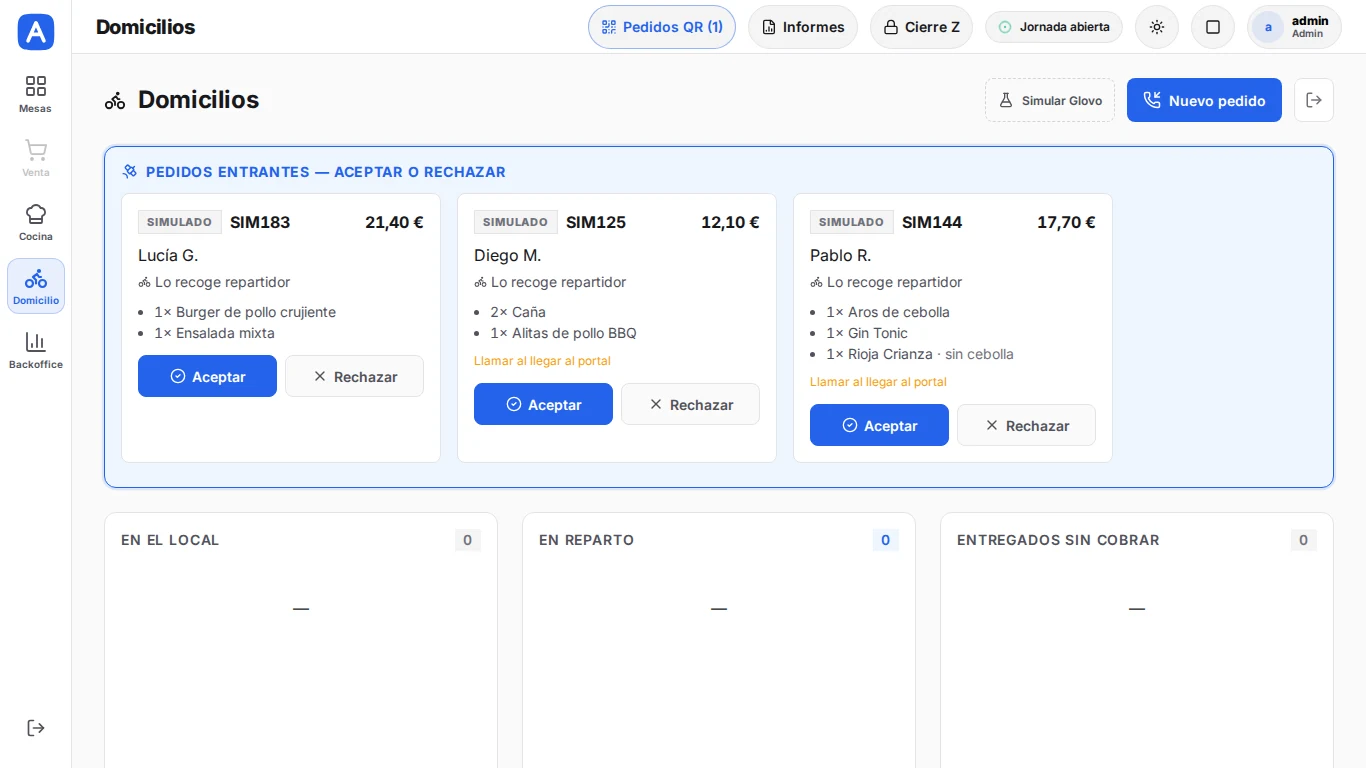Click Pedidos entrantes section heading
Screen dimensions: 1366x768
click(x=326, y=172)
